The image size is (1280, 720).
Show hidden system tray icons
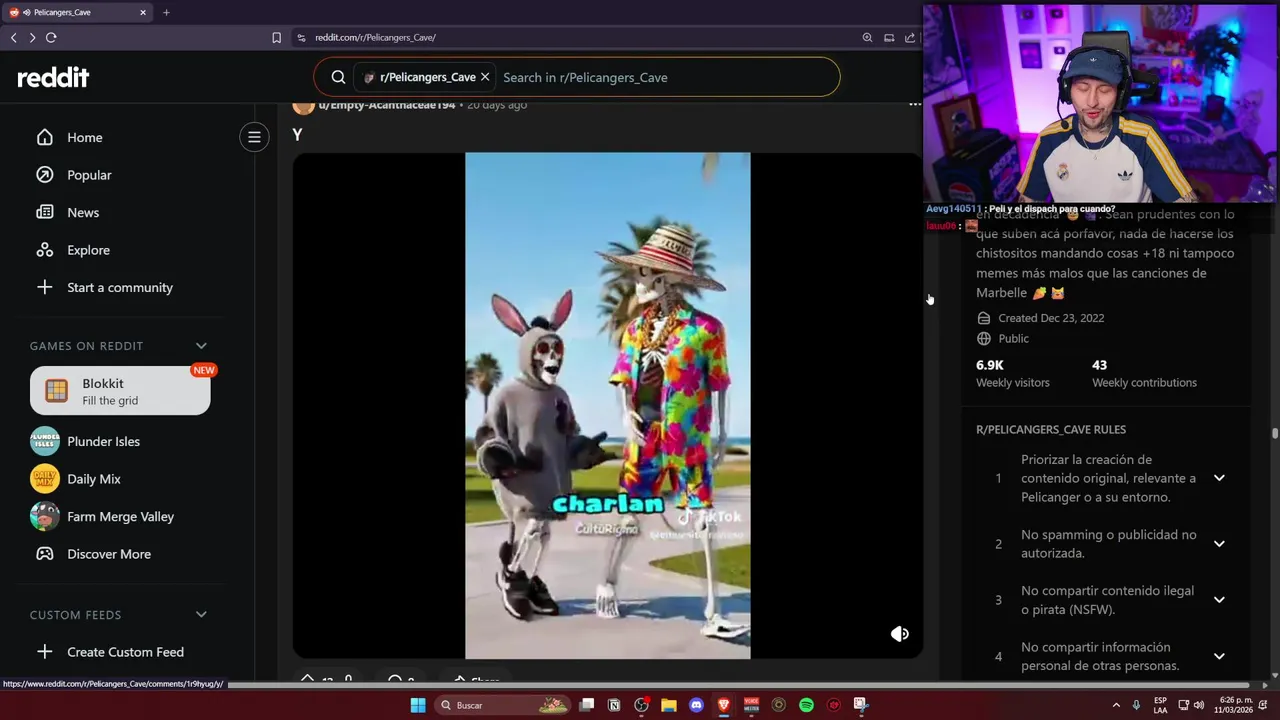coord(1116,705)
